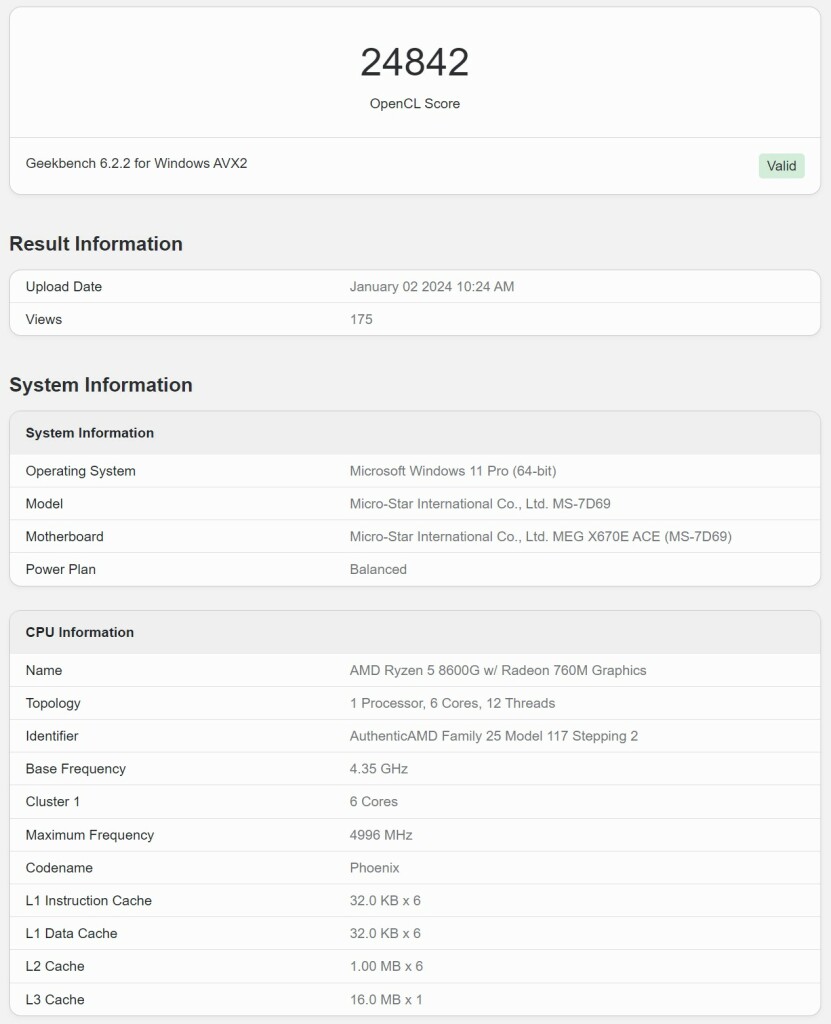Image resolution: width=831 pixels, height=1024 pixels.
Task: Select the "Base Frequency" row label
Action: pyautogui.click(x=76, y=769)
